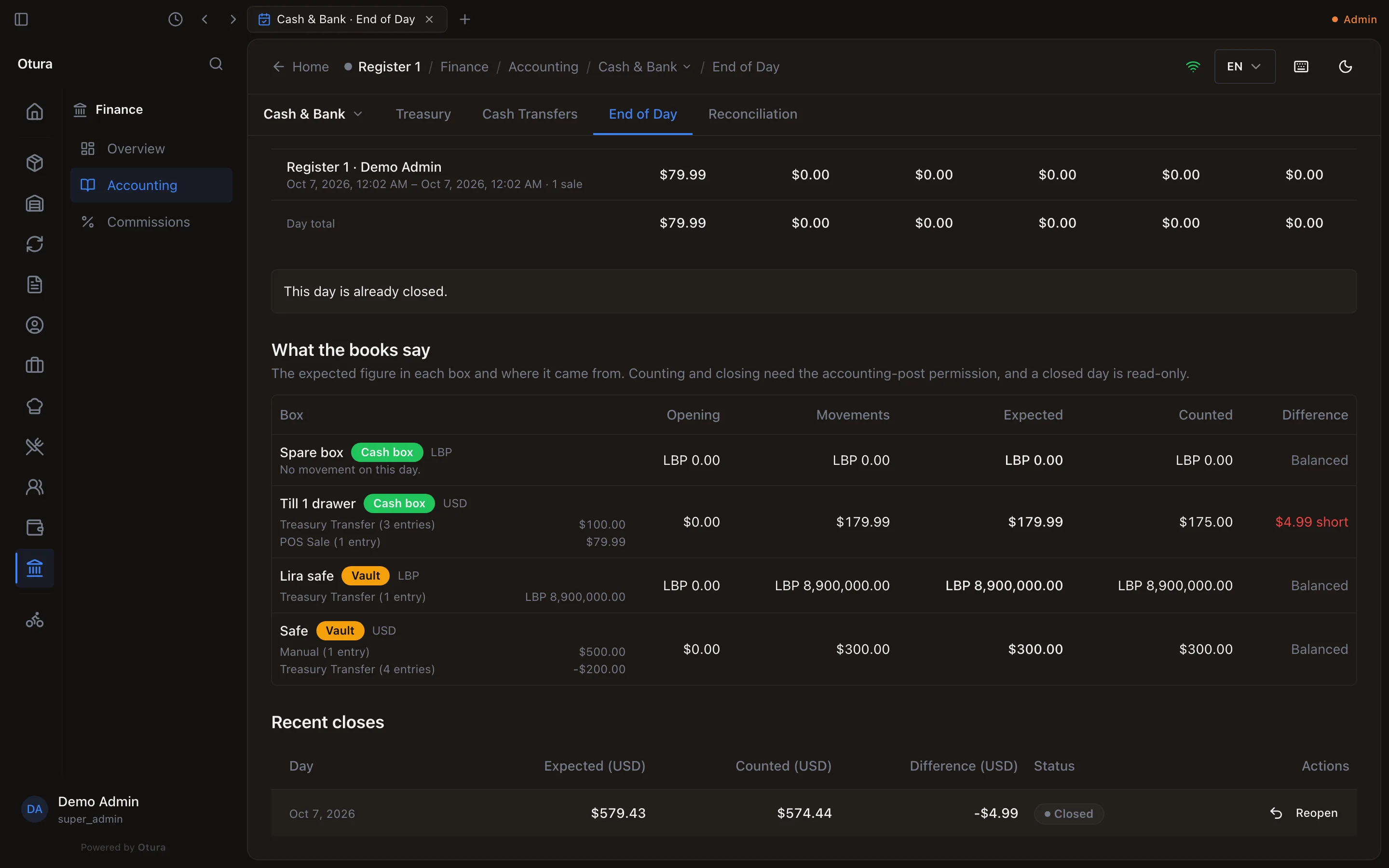The width and height of the screenshot is (1389, 868).
Task: Click 'Treasury Transfer (3 entries)' line
Action: pyautogui.click(x=357, y=524)
